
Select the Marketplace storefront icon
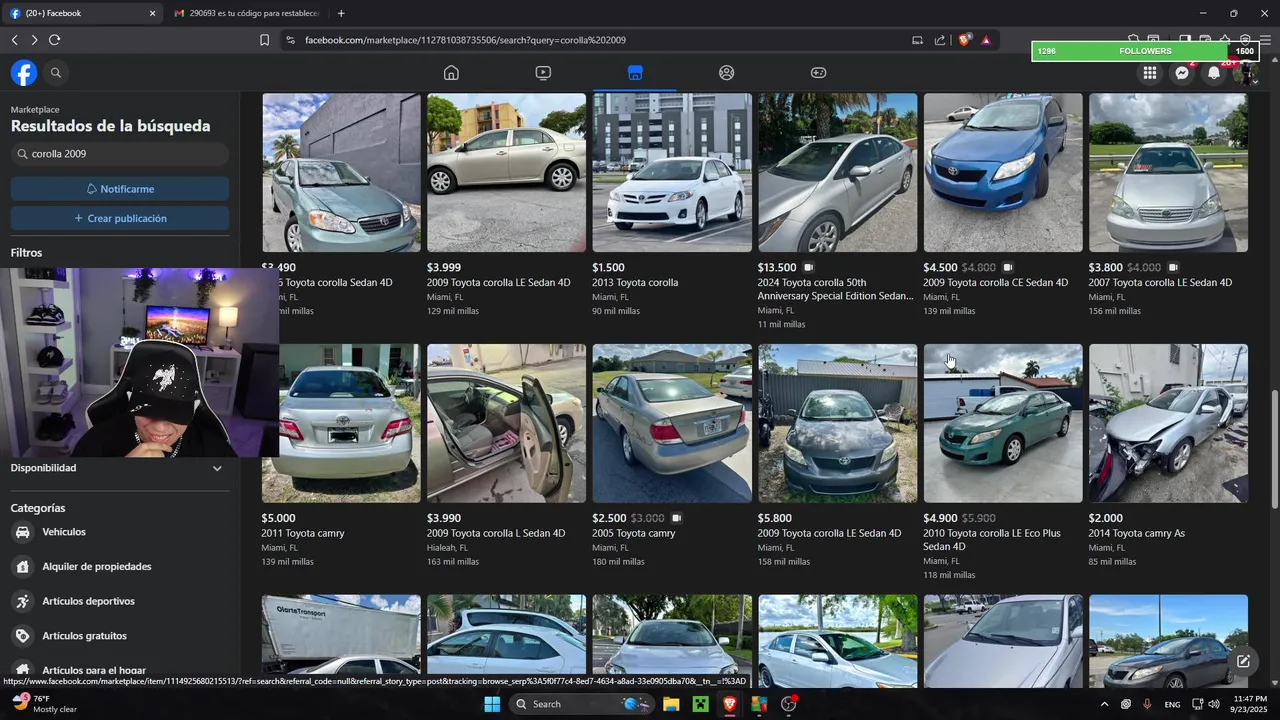[635, 73]
